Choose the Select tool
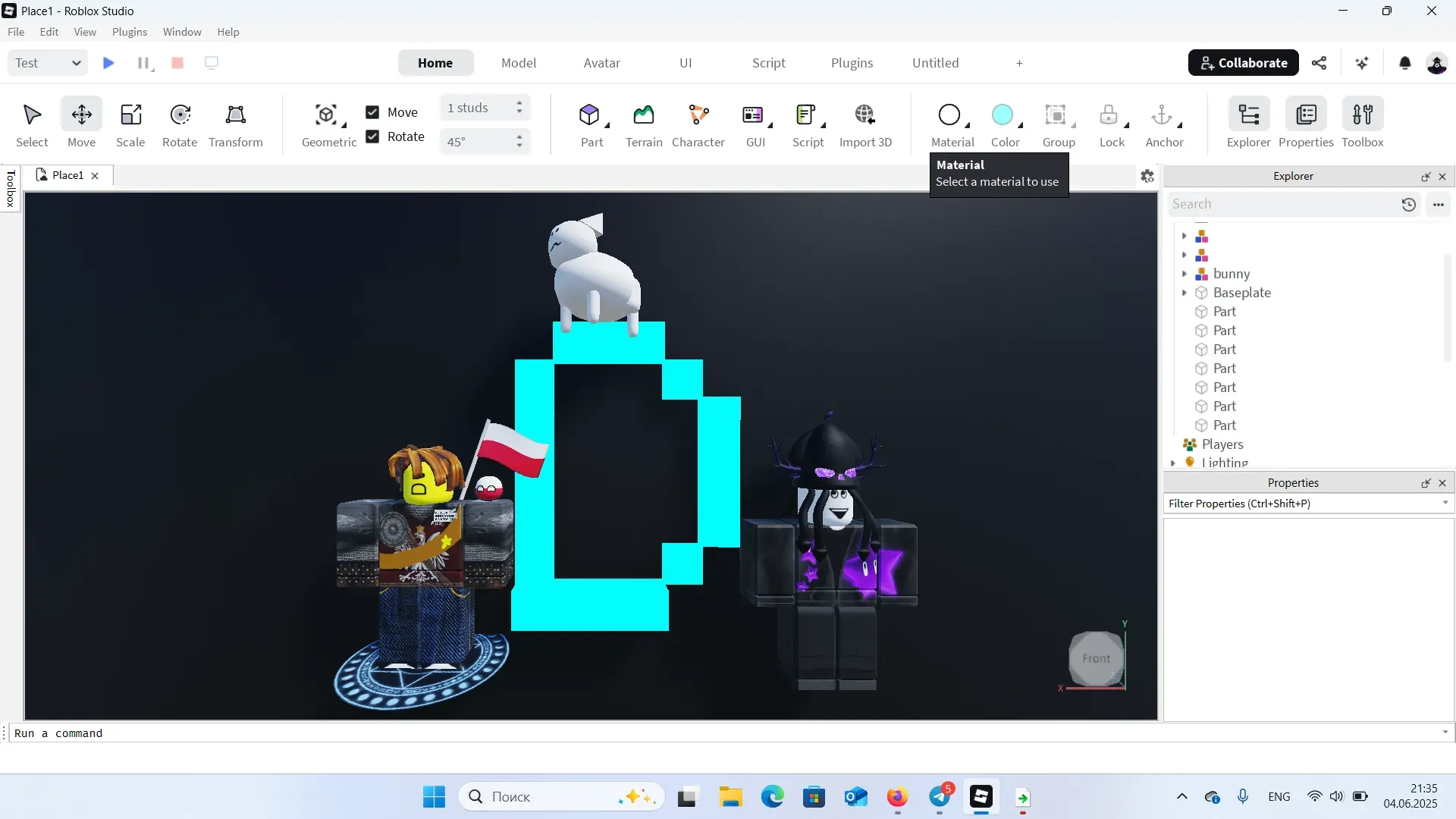The image size is (1456, 819). [x=32, y=125]
